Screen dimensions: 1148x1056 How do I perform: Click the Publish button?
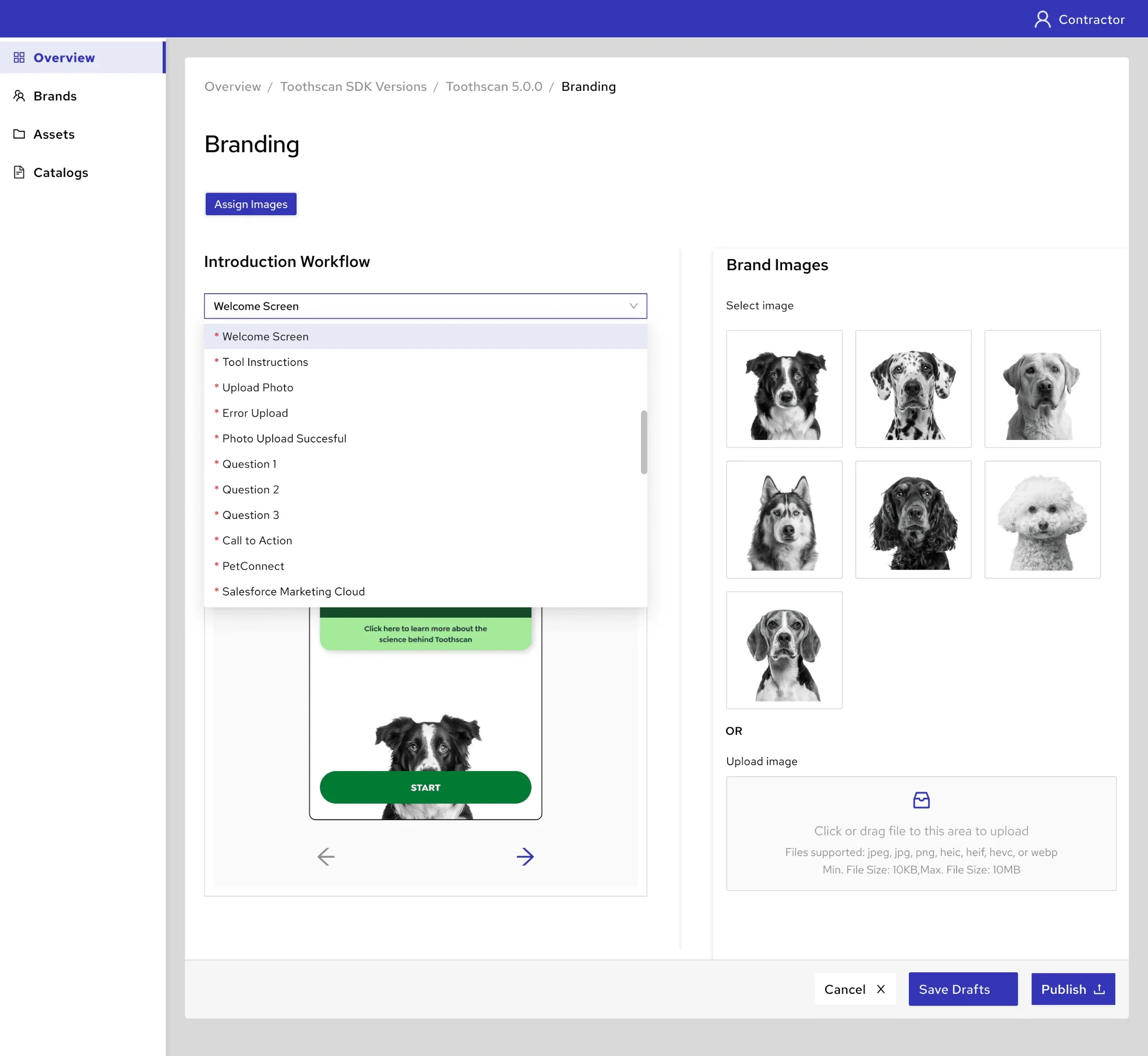tap(1072, 989)
